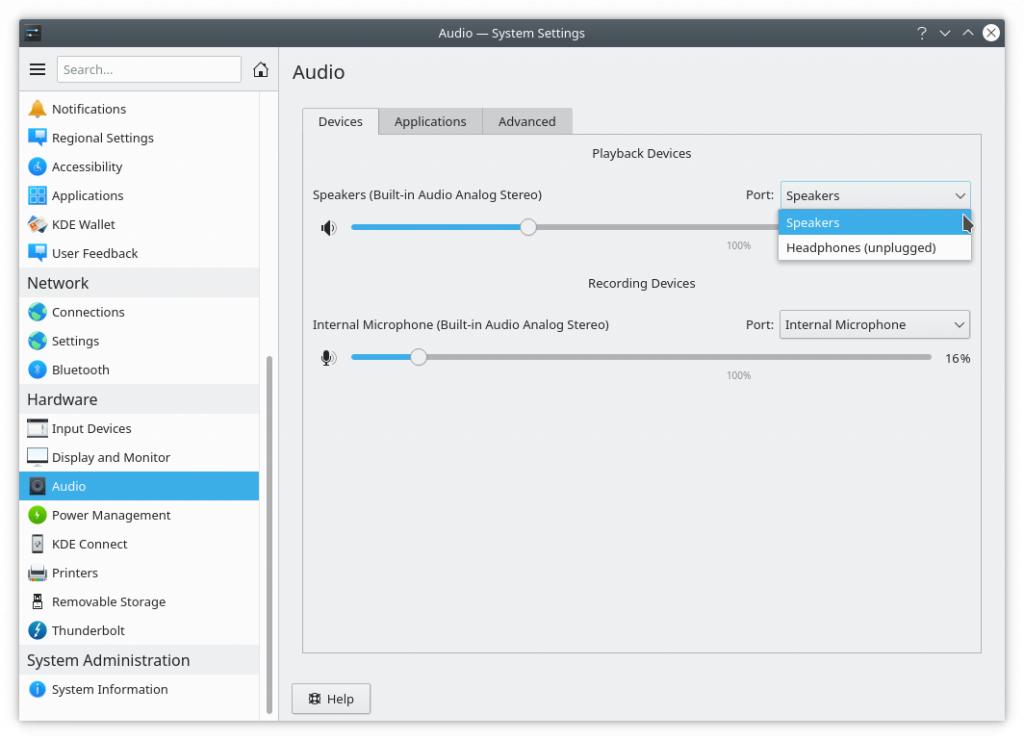This screenshot has height=740, width=1024.
Task: Open the Advanced tab
Action: [526, 122]
